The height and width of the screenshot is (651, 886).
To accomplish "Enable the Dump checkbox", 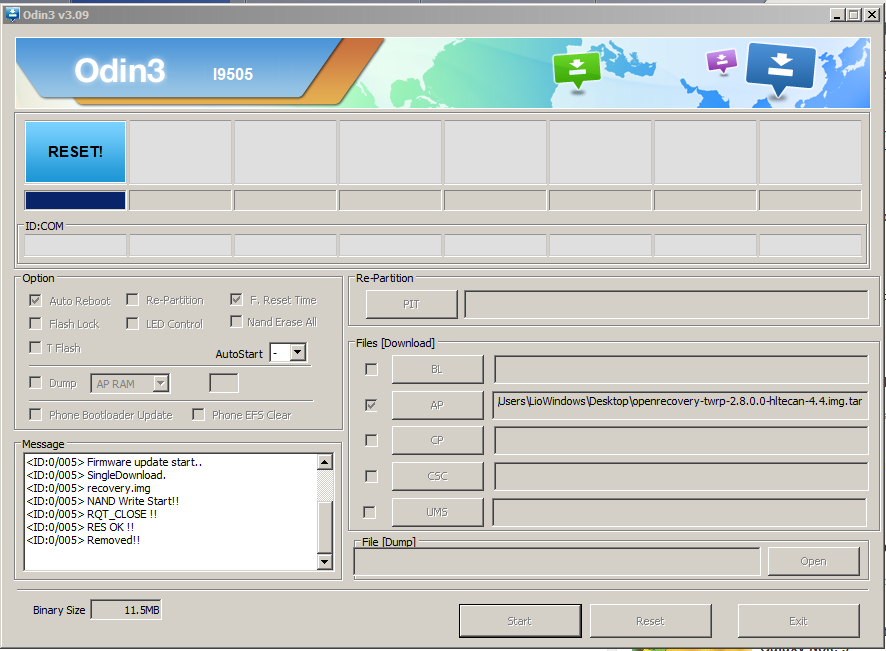I will point(35,383).
